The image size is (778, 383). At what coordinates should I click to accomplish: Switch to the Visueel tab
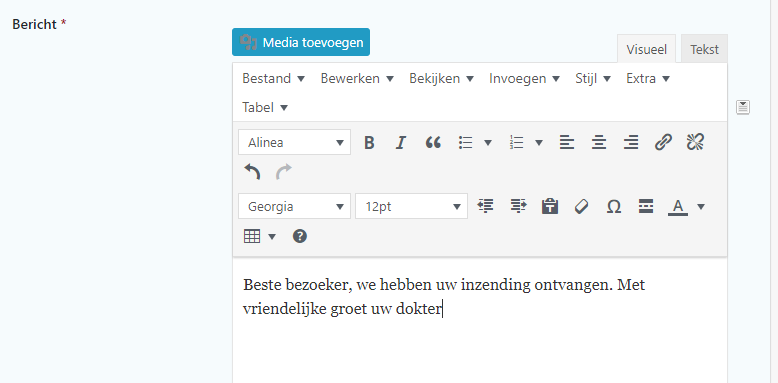click(x=646, y=49)
